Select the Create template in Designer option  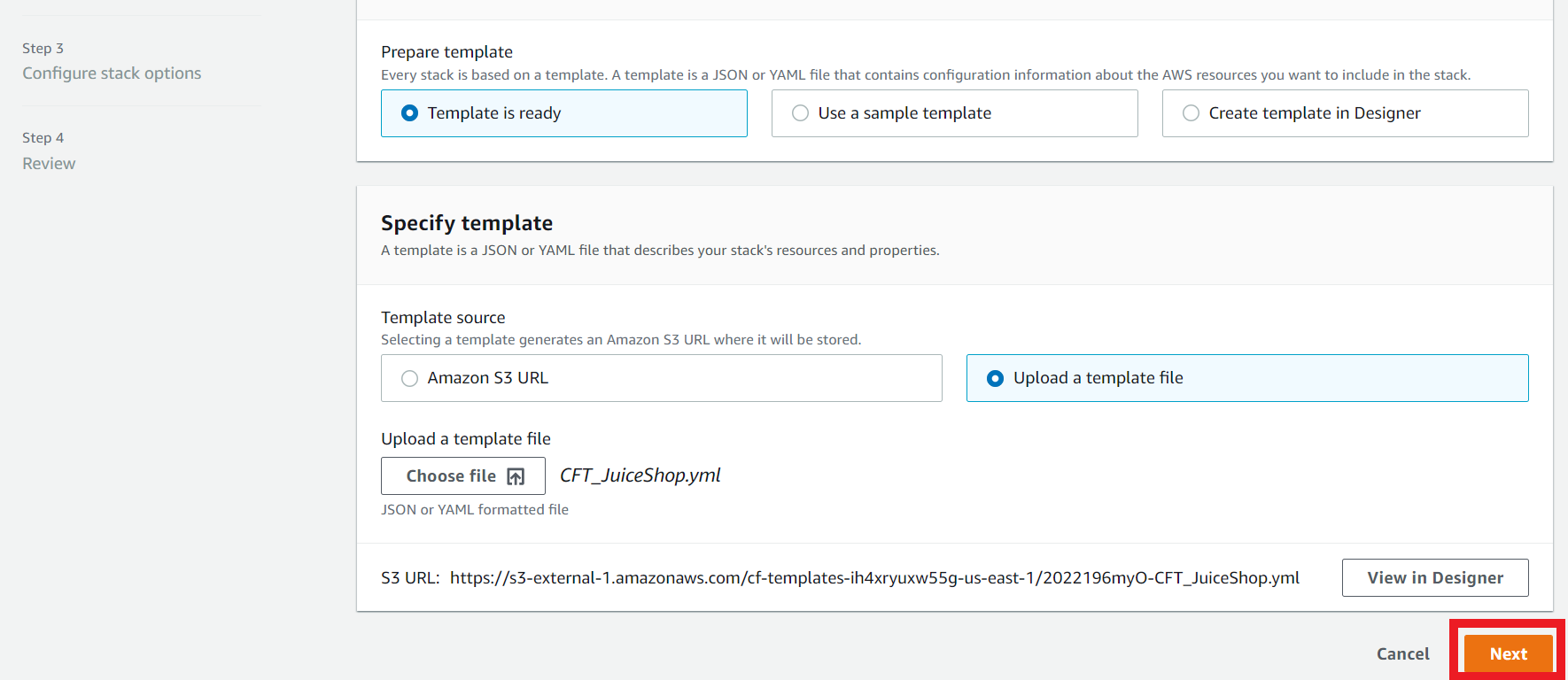click(x=1345, y=113)
